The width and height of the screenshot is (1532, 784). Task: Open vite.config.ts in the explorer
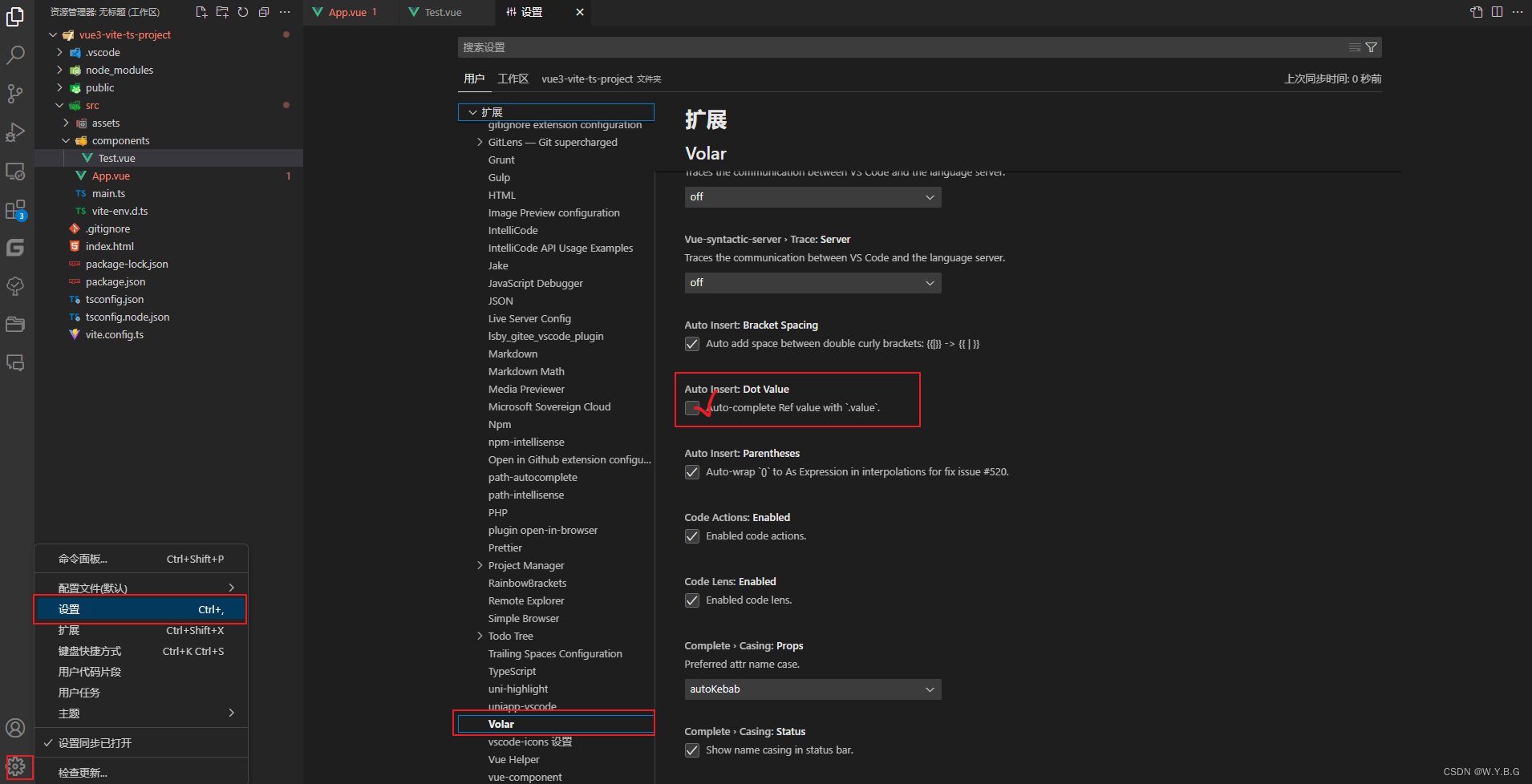(x=115, y=334)
